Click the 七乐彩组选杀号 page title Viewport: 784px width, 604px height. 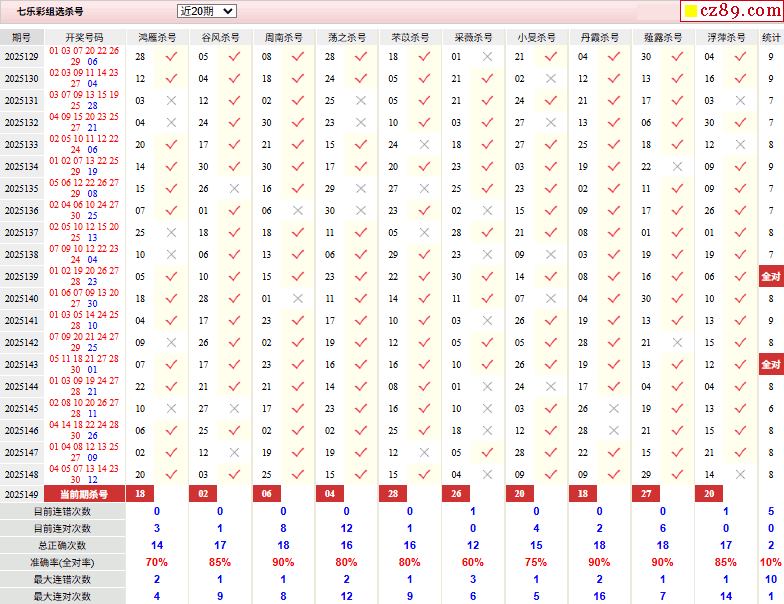pos(50,12)
